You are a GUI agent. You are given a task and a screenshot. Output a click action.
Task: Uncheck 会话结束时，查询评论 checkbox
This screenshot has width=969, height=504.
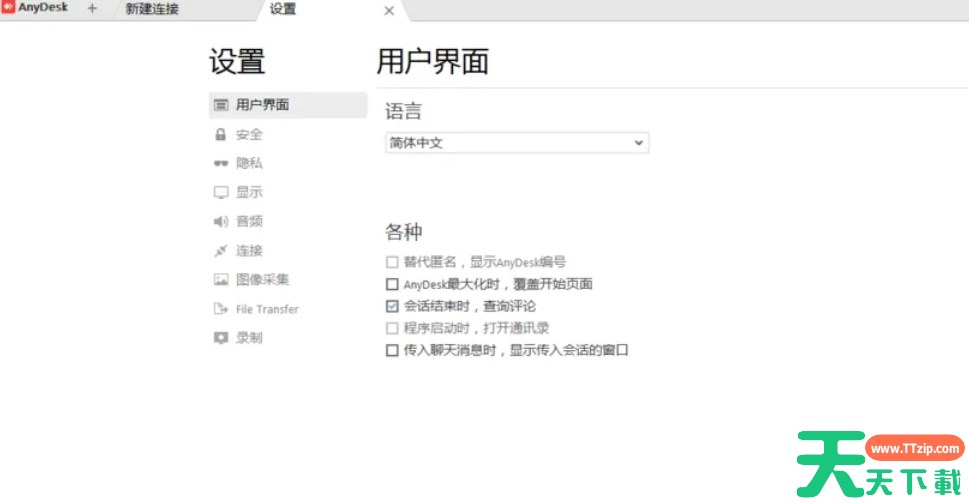[392, 306]
